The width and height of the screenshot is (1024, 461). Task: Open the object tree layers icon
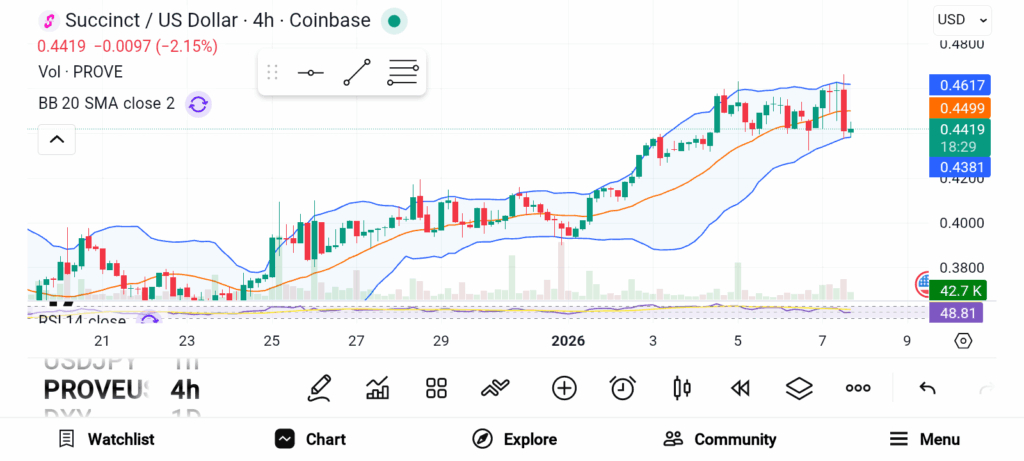(x=799, y=388)
